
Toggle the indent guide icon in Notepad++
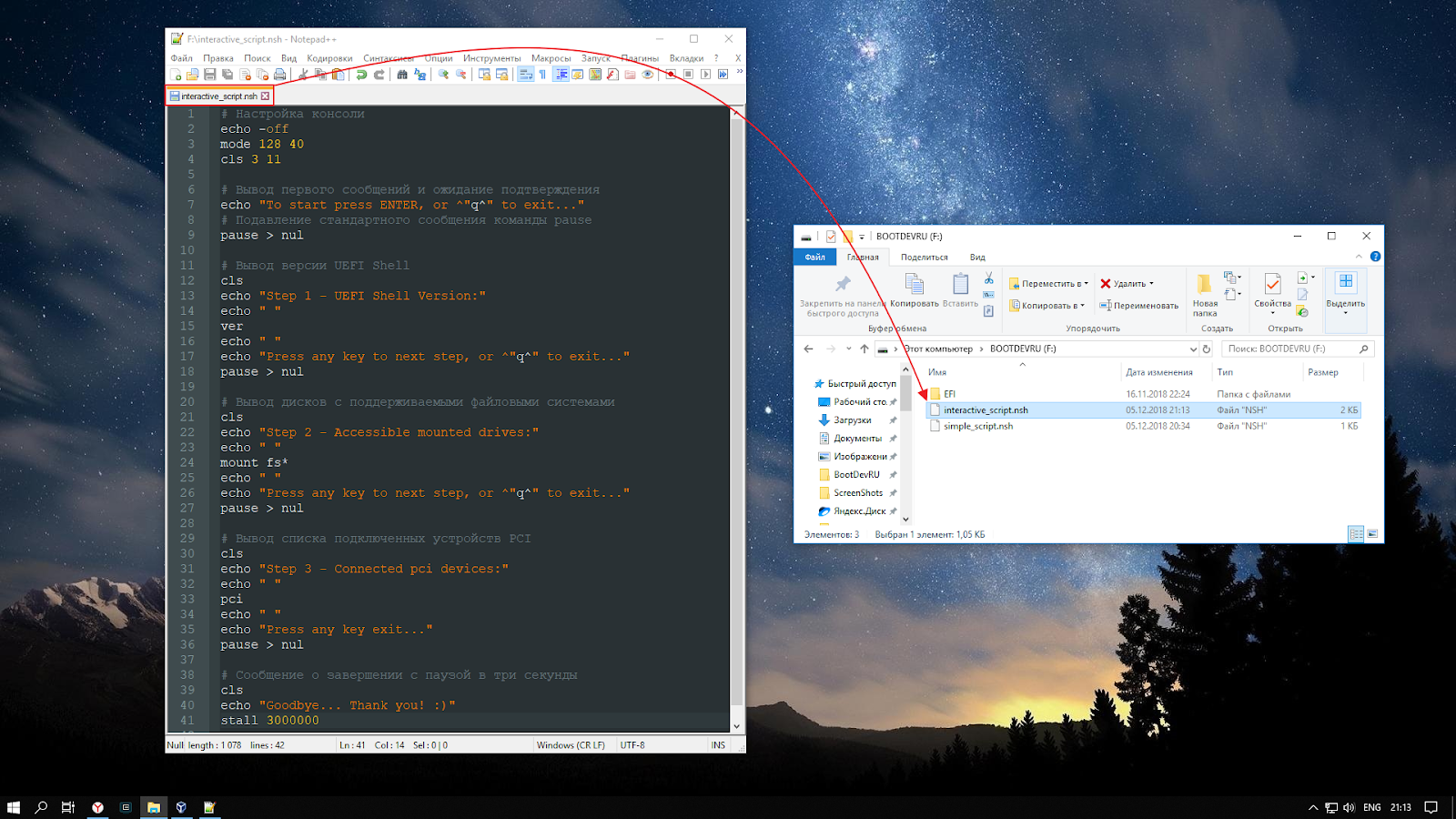click(561, 75)
